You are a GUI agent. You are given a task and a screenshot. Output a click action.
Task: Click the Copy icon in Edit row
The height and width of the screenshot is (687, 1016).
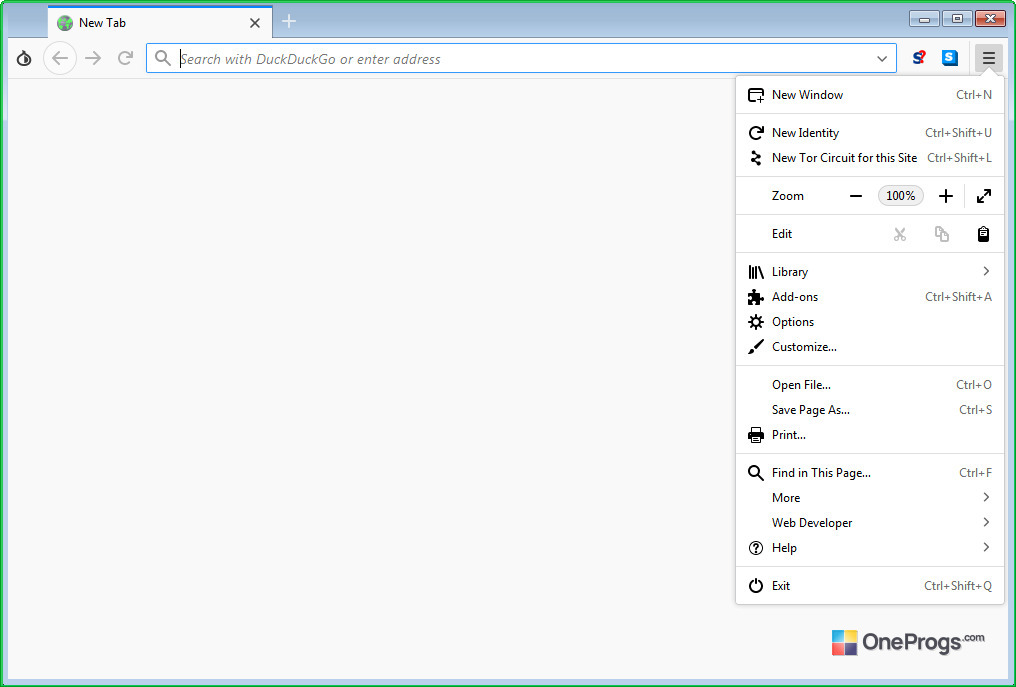coord(941,234)
